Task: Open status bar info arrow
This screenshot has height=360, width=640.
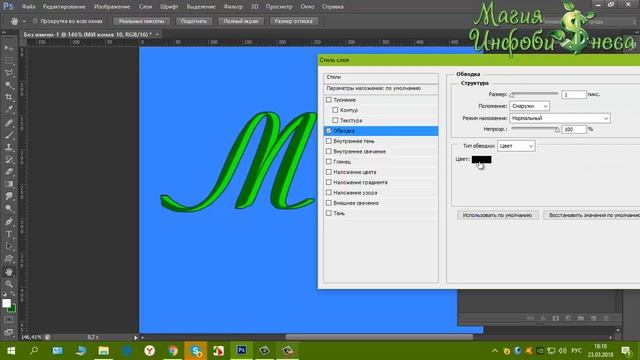Action: coord(136,338)
